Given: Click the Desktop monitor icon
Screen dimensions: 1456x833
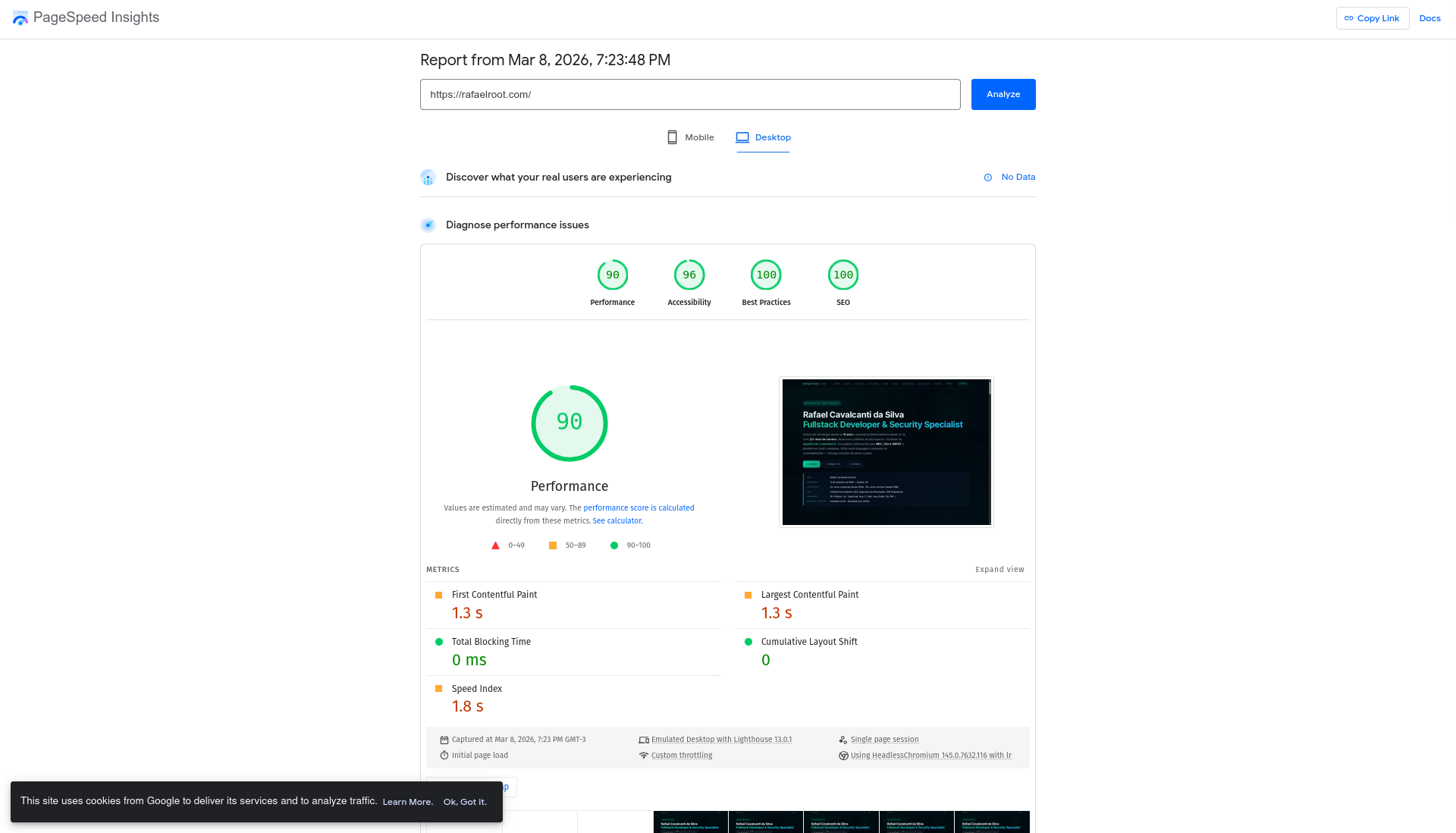Looking at the screenshot, I should [x=742, y=137].
